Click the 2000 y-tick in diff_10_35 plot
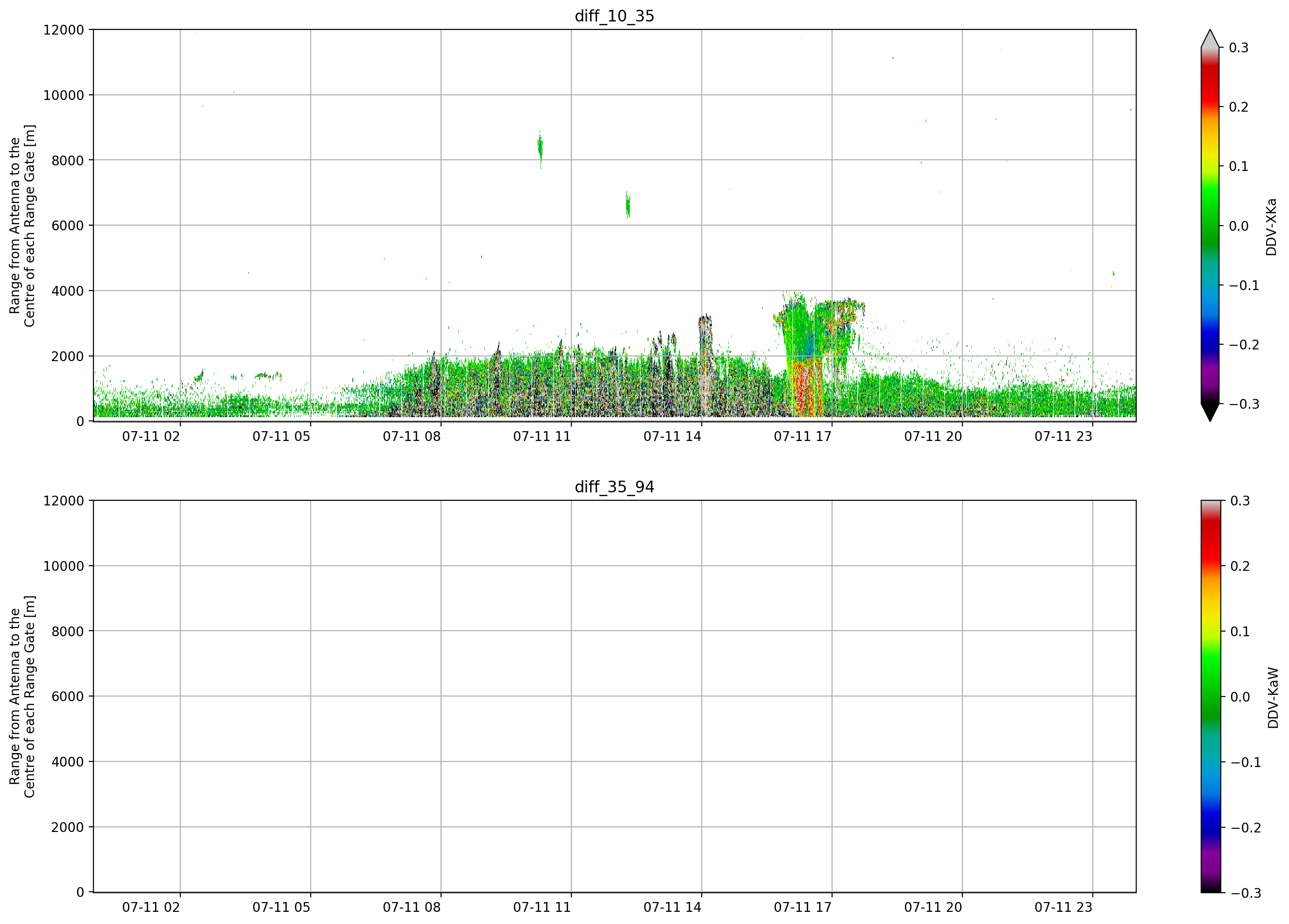Viewport: 1289px width, 924px height. coord(68,356)
